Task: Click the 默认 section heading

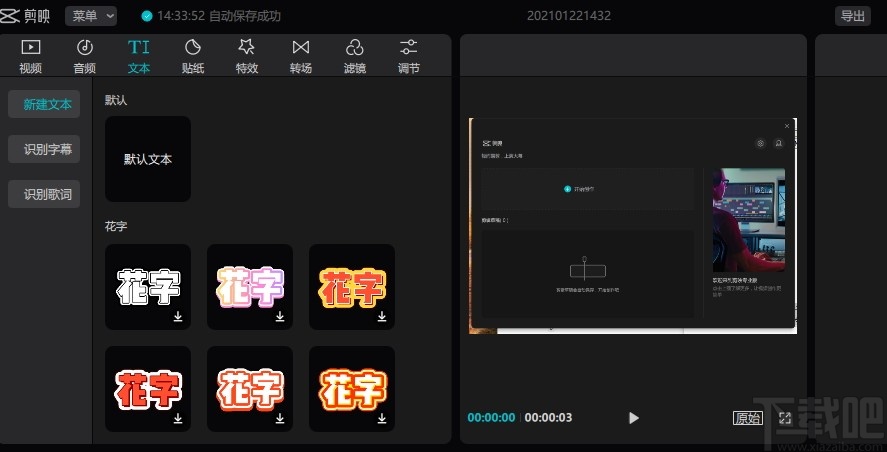Action: pos(116,100)
